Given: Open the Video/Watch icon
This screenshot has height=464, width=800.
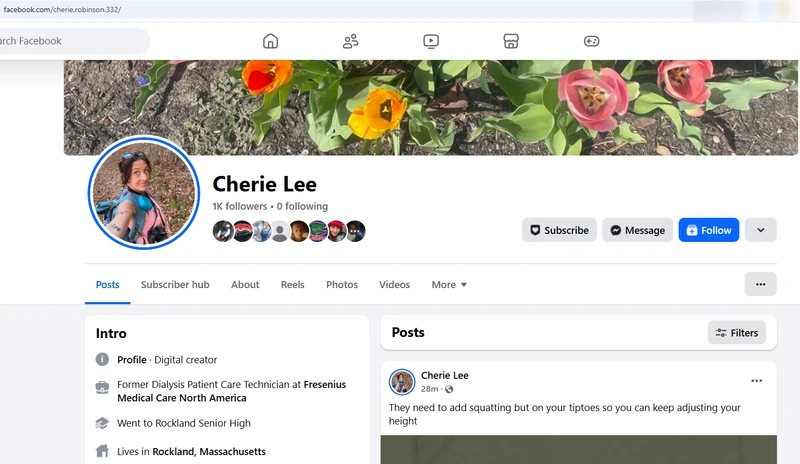Looking at the screenshot, I should (431, 41).
